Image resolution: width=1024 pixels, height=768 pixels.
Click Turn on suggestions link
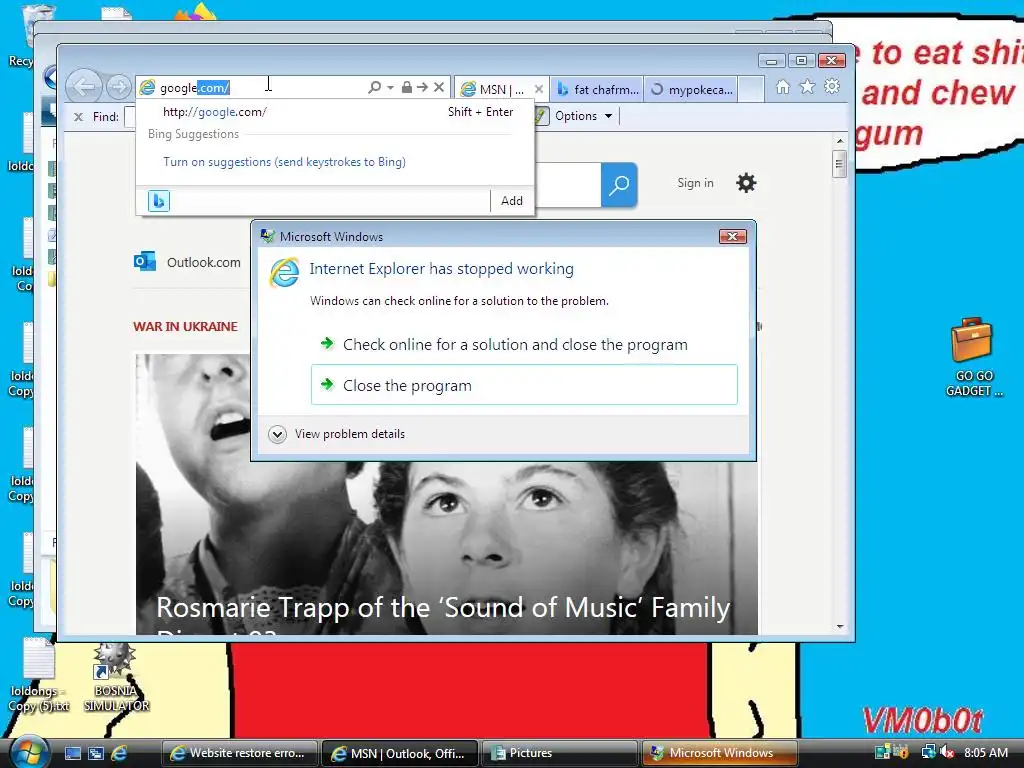[284, 162]
